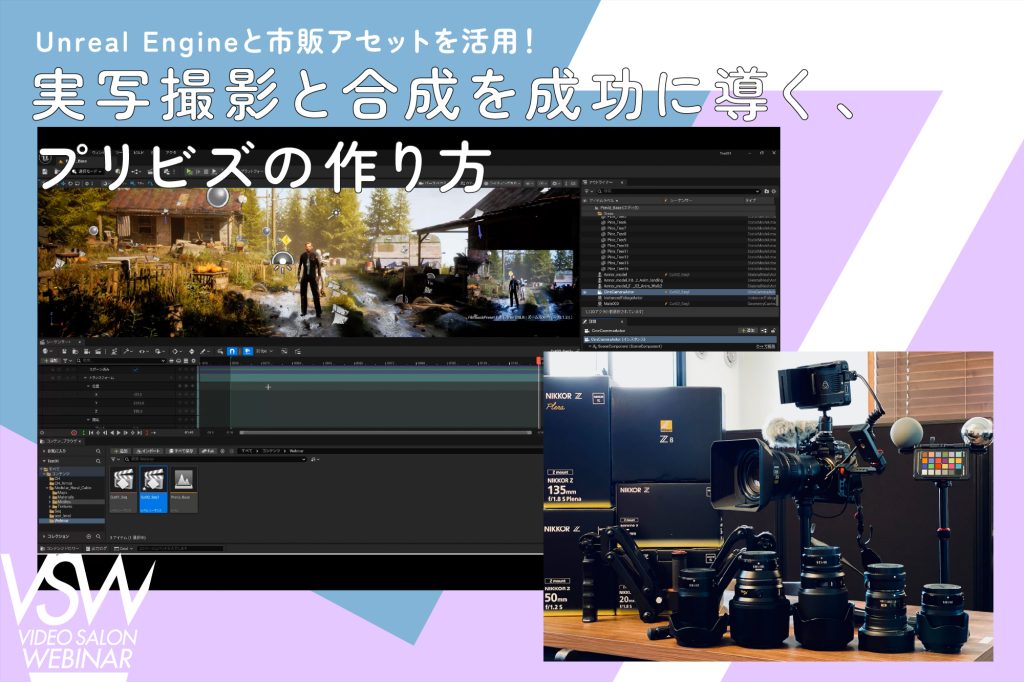Image resolution: width=1024 pixels, height=682 pixels.
Task: Open the Outliner filter dropdown
Action: [x=588, y=191]
